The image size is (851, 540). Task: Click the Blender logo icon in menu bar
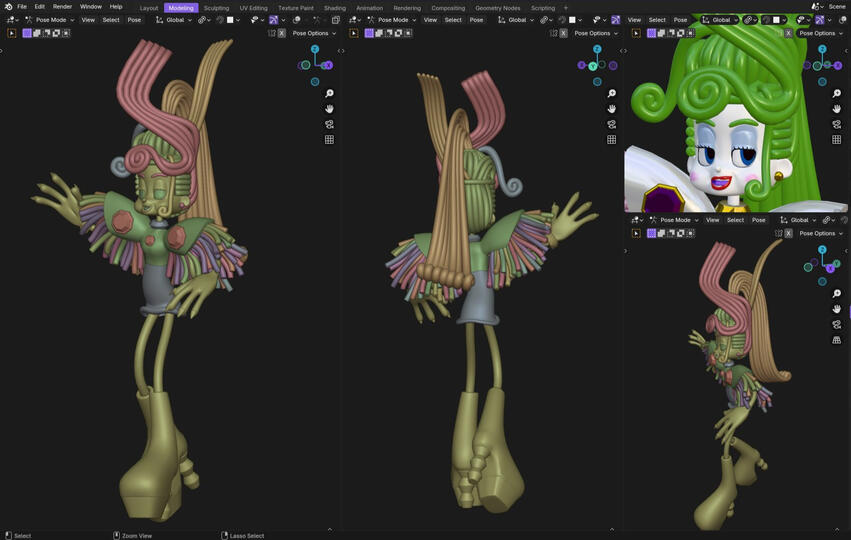tap(8, 7)
